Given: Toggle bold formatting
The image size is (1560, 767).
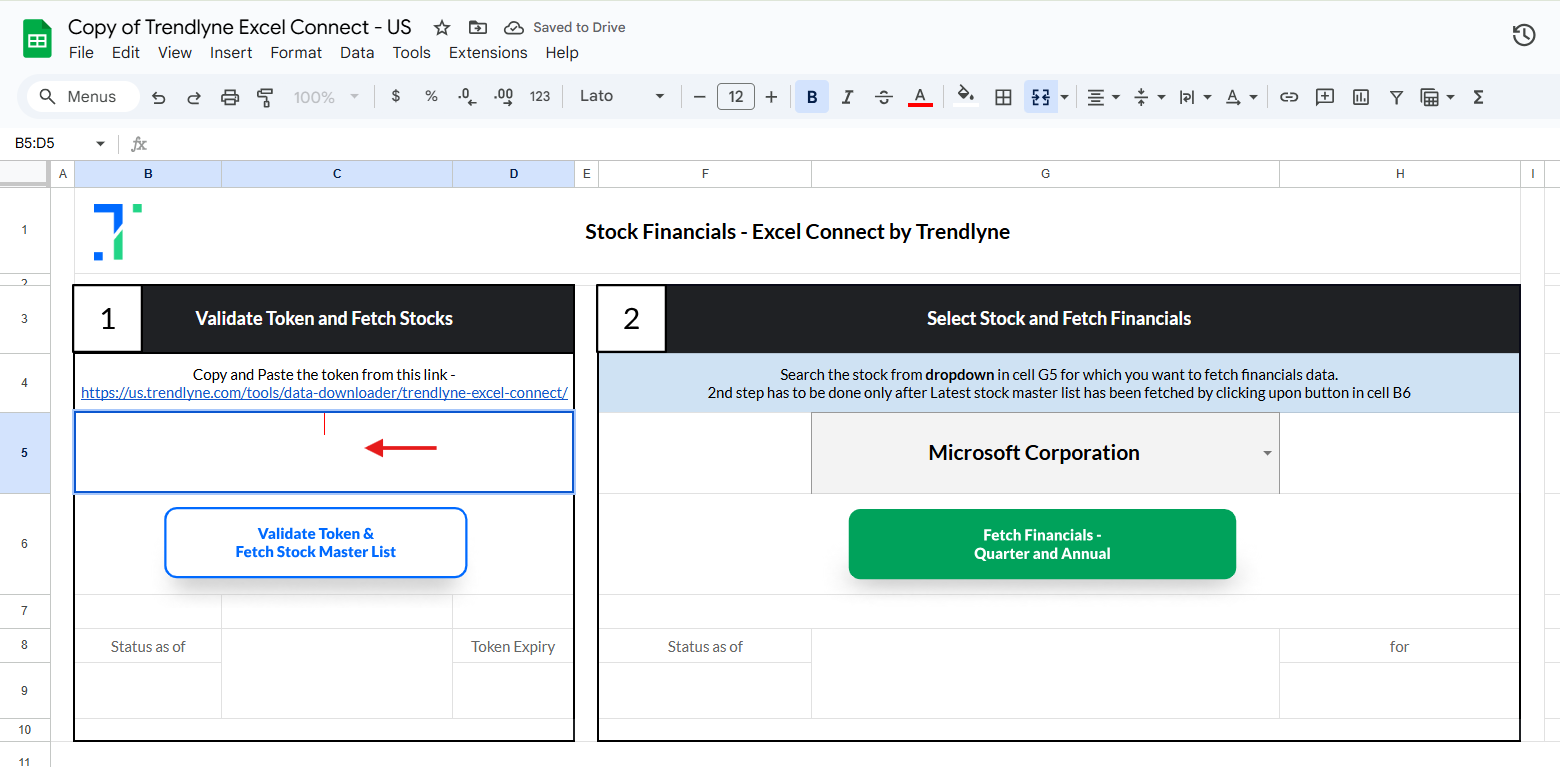Looking at the screenshot, I should coord(812,97).
